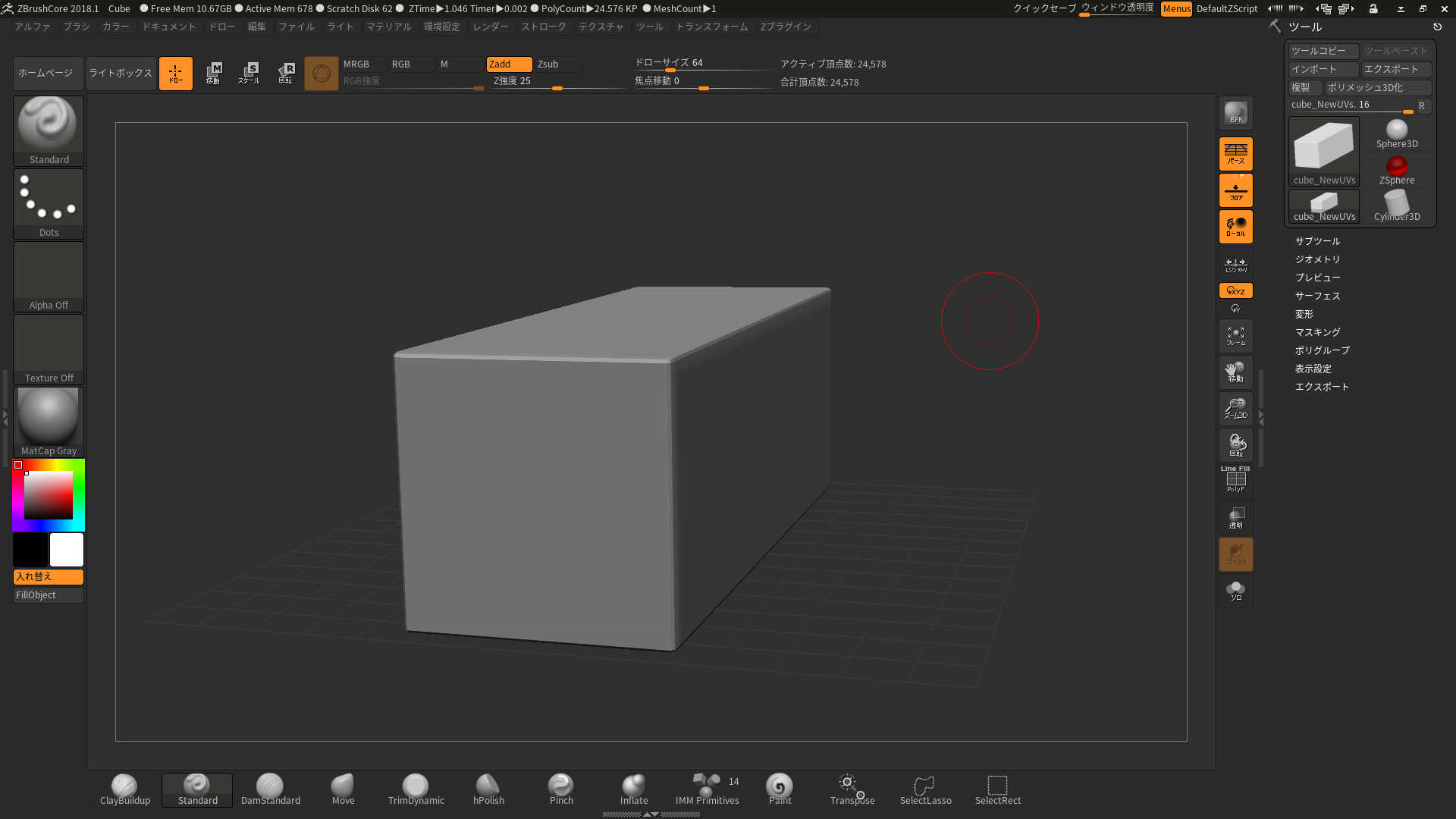Expand the 変形 panel section
The height and width of the screenshot is (819, 1456).
[1303, 314]
